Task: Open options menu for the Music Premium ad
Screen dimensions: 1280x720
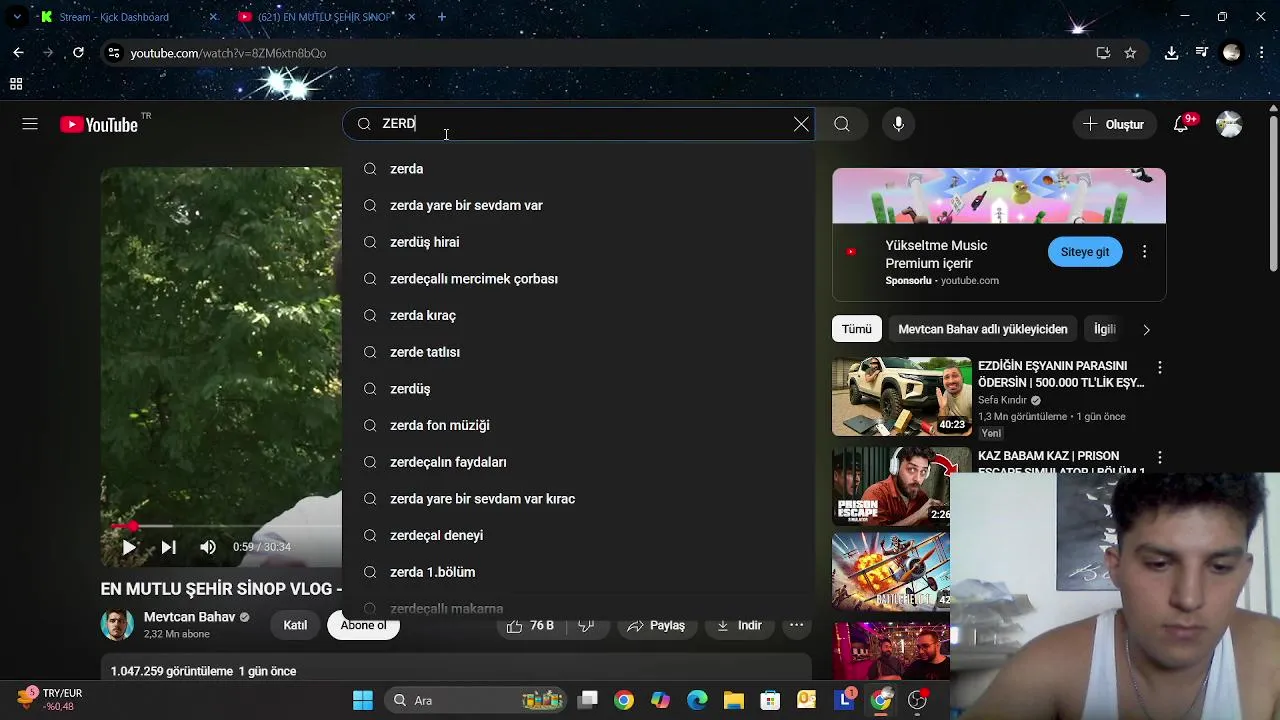Action: pyautogui.click(x=1145, y=252)
